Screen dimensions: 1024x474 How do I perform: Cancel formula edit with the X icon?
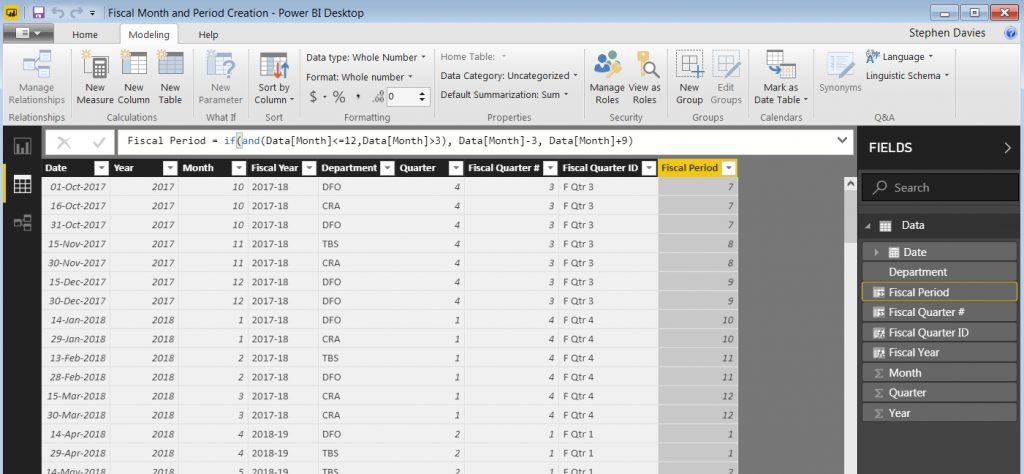tap(64, 142)
